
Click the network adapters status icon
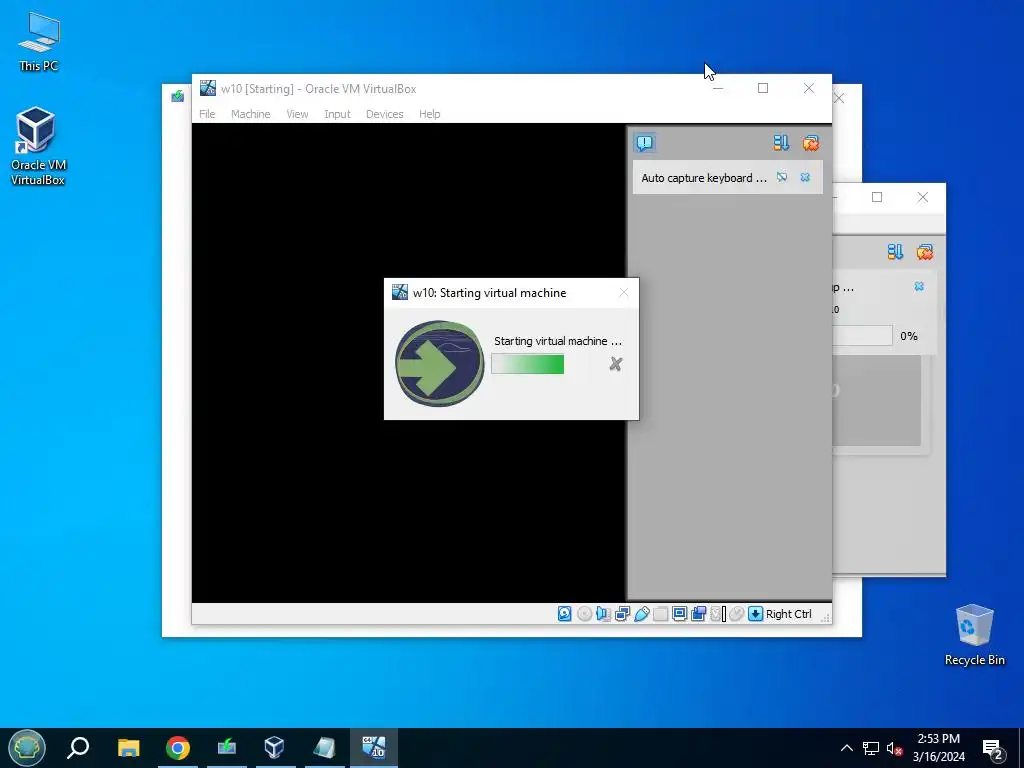[x=622, y=614]
